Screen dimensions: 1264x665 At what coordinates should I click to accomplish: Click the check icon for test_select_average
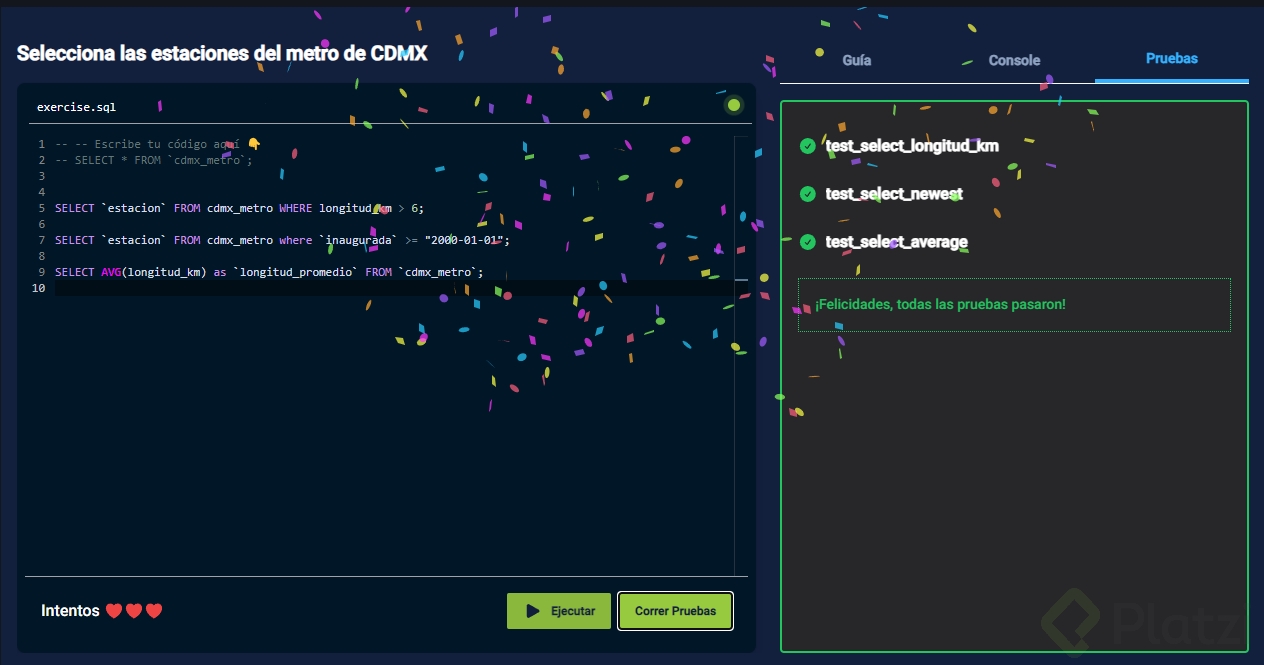[808, 242]
